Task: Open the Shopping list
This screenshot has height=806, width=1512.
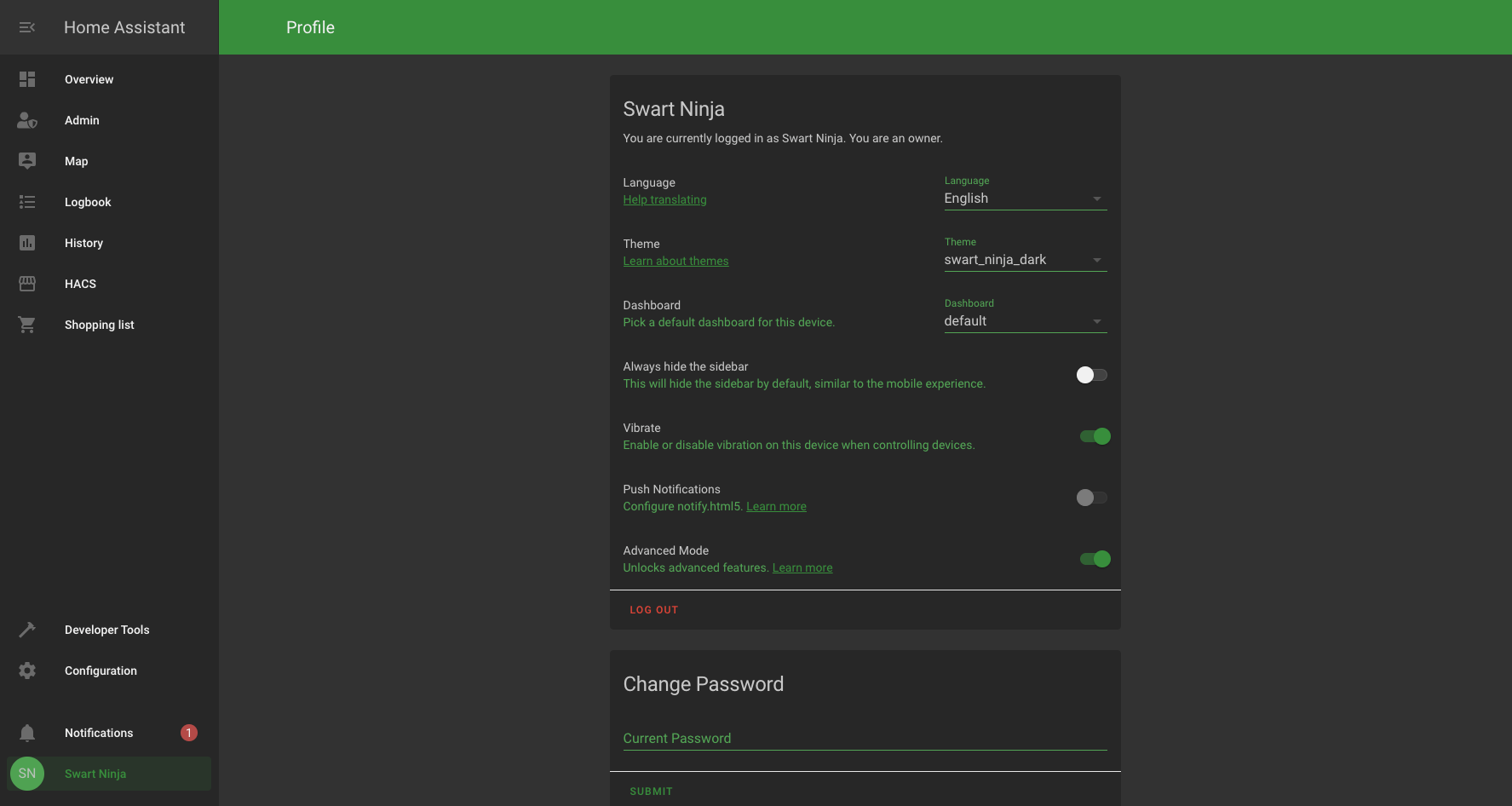Action: [109, 325]
